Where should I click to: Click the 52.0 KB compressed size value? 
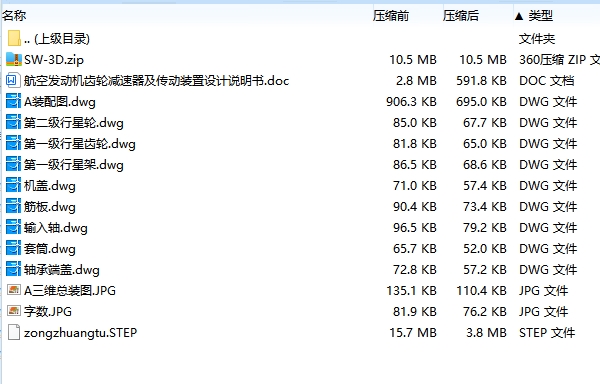(484, 249)
